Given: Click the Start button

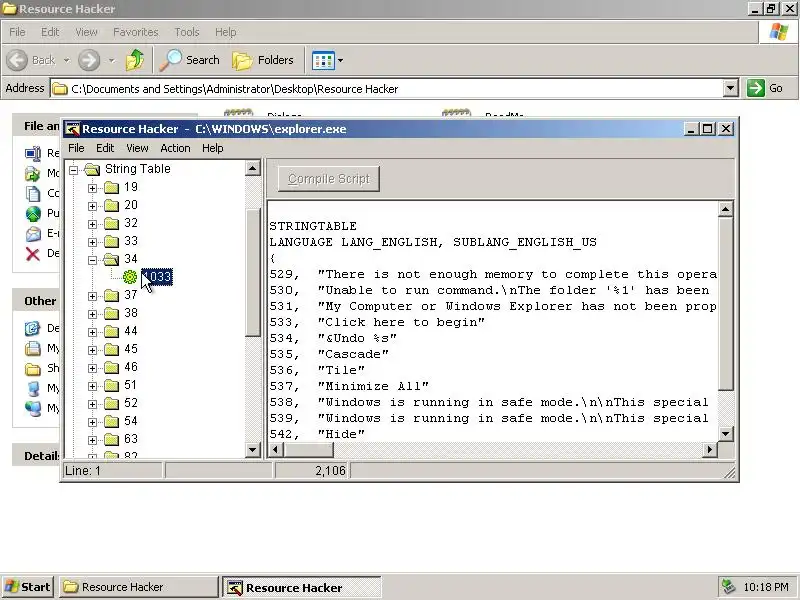Looking at the screenshot, I should pos(29,587).
